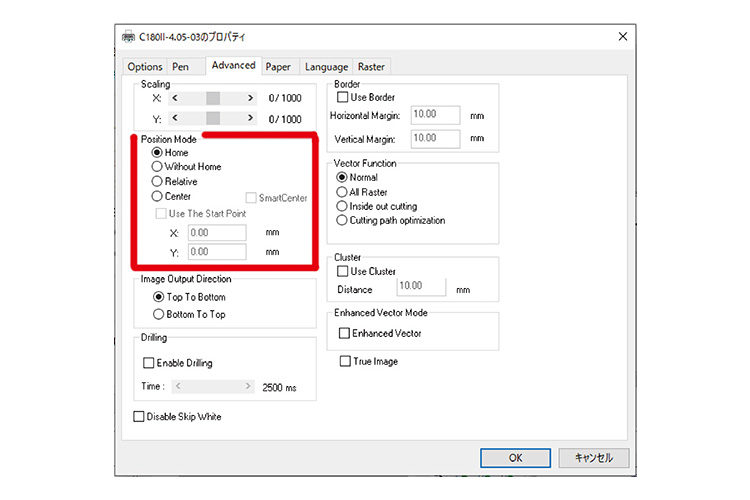This screenshot has width=750, height=500.
Task: Open the Language tab
Action: [x=326, y=67]
